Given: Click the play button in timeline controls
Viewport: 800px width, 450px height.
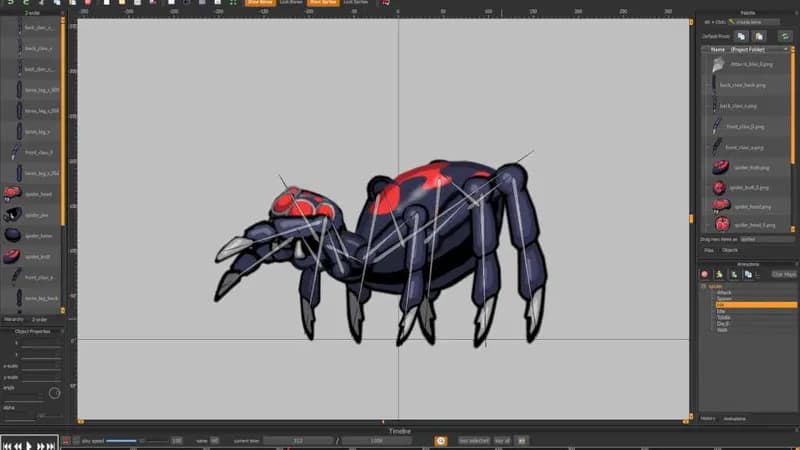Looking at the screenshot, I should 29,446.
